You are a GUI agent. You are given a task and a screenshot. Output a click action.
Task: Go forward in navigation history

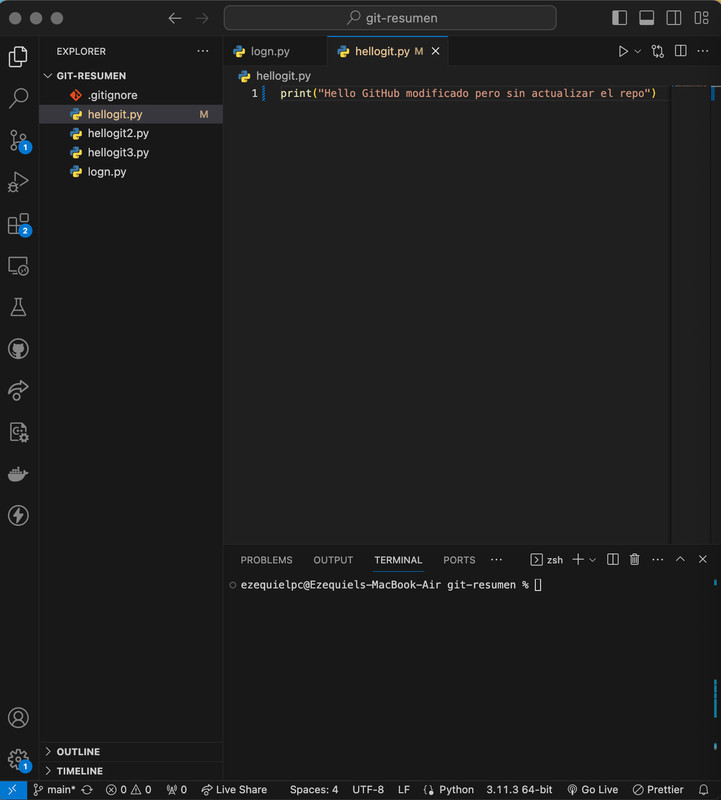coord(202,18)
